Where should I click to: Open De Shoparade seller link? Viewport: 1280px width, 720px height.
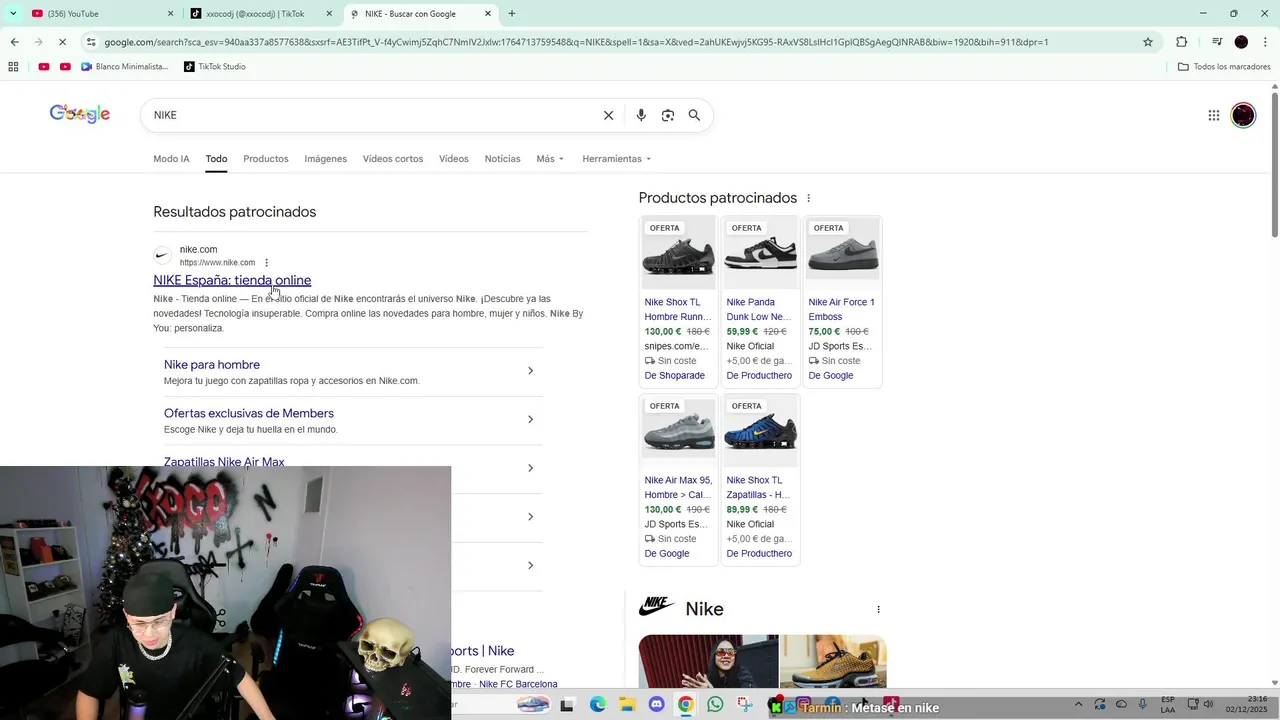click(675, 376)
